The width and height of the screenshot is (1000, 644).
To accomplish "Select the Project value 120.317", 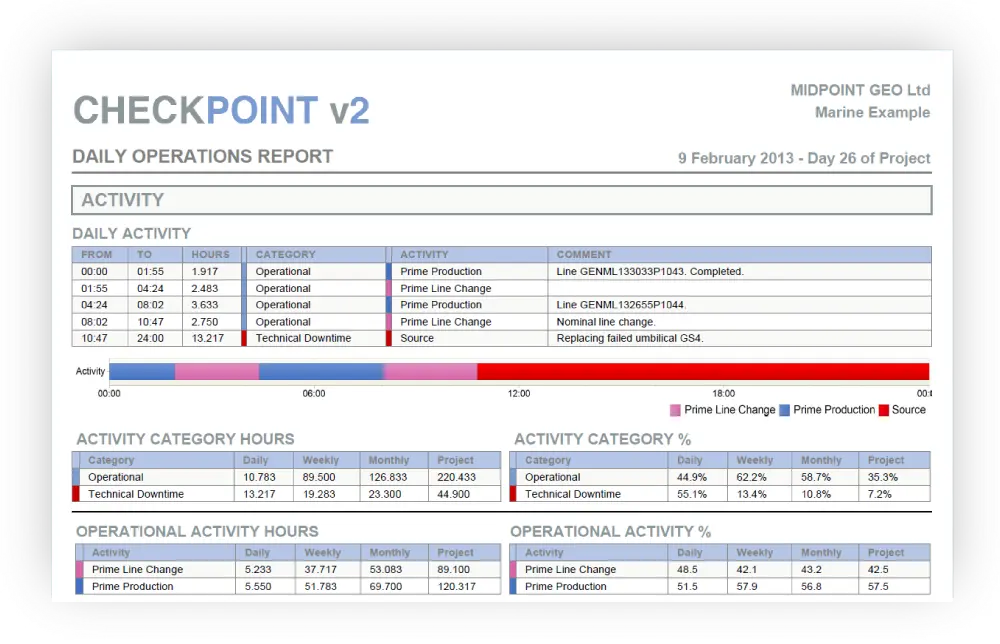I will coord(457,587).
